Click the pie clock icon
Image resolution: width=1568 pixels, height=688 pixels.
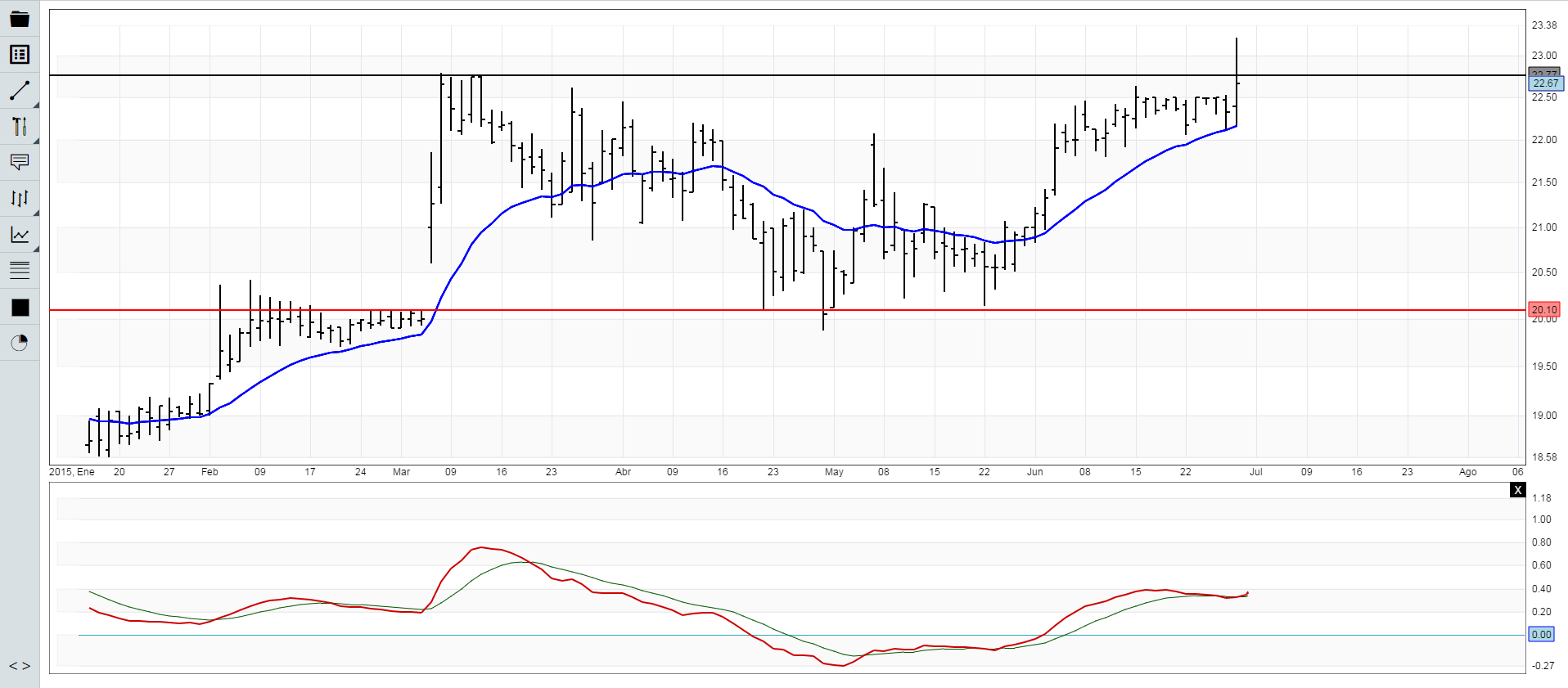tap(20, 343)
